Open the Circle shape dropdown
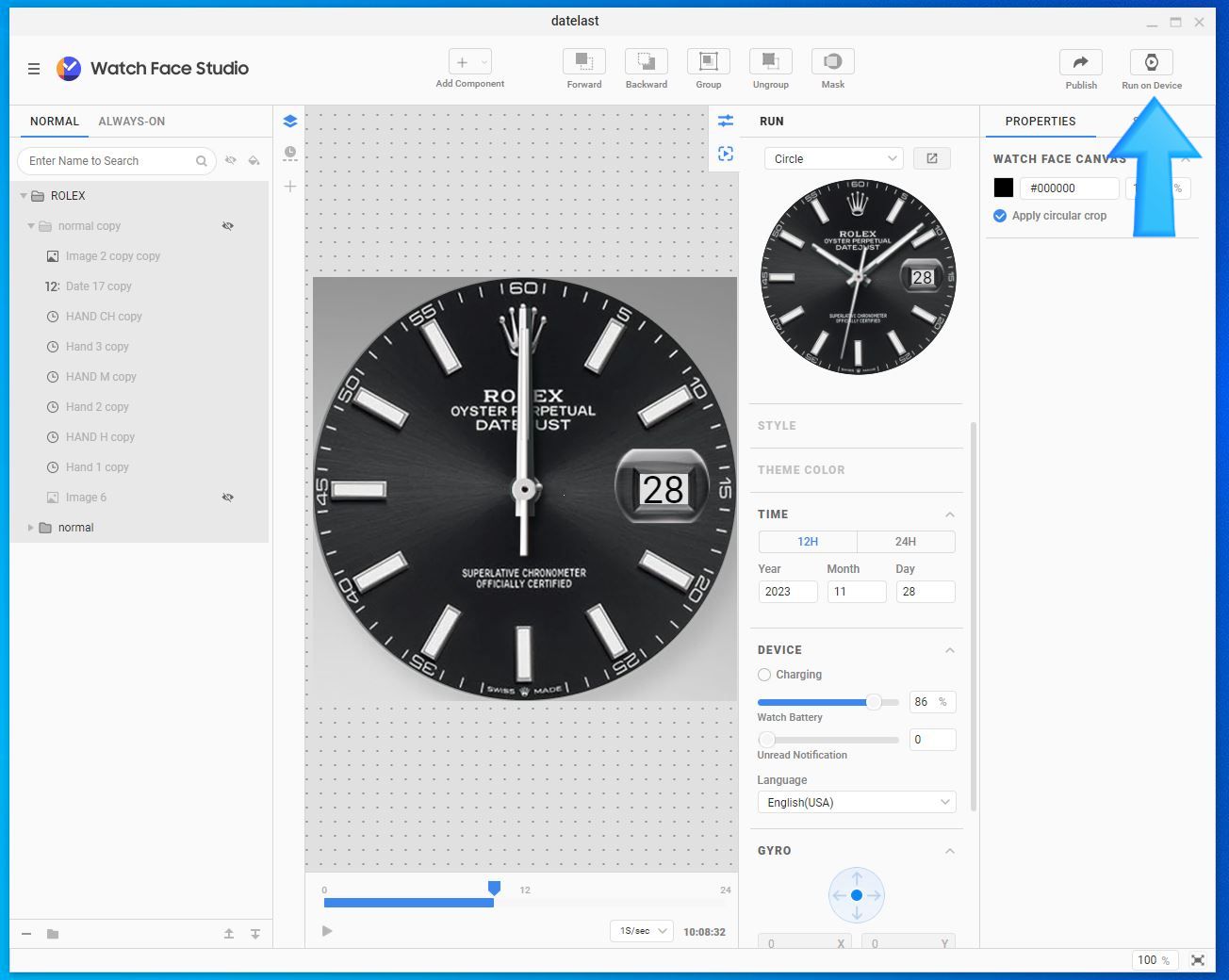This screenshot has width=1229, height=980. pyautogui.click(x=834, y=158)
